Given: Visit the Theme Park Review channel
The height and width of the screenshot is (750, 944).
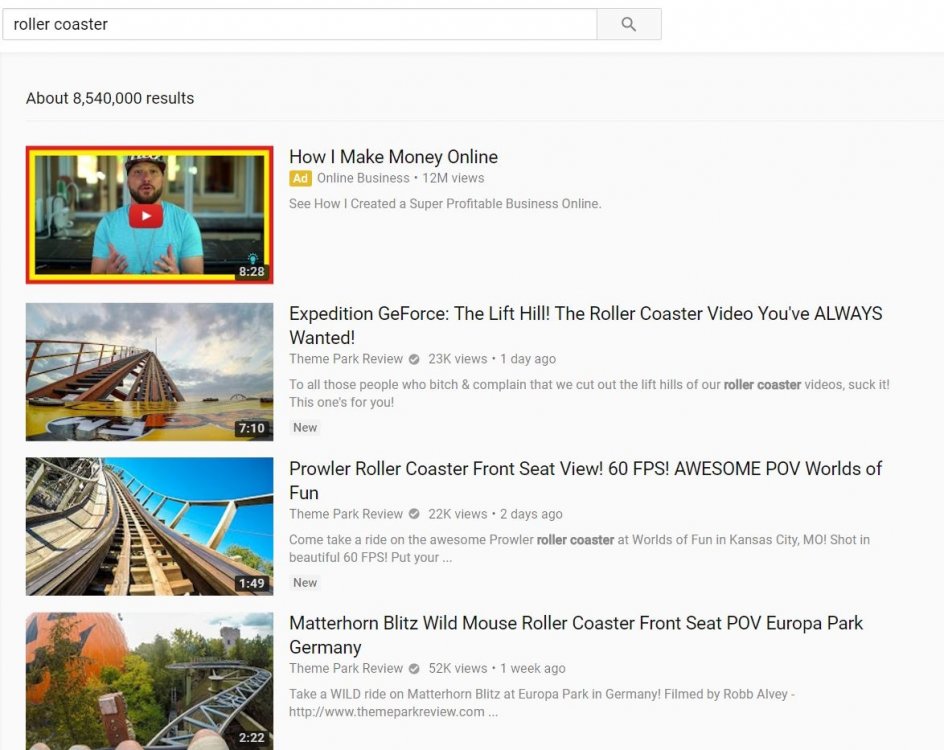Looking at the screenshot, I should (345, 359).
